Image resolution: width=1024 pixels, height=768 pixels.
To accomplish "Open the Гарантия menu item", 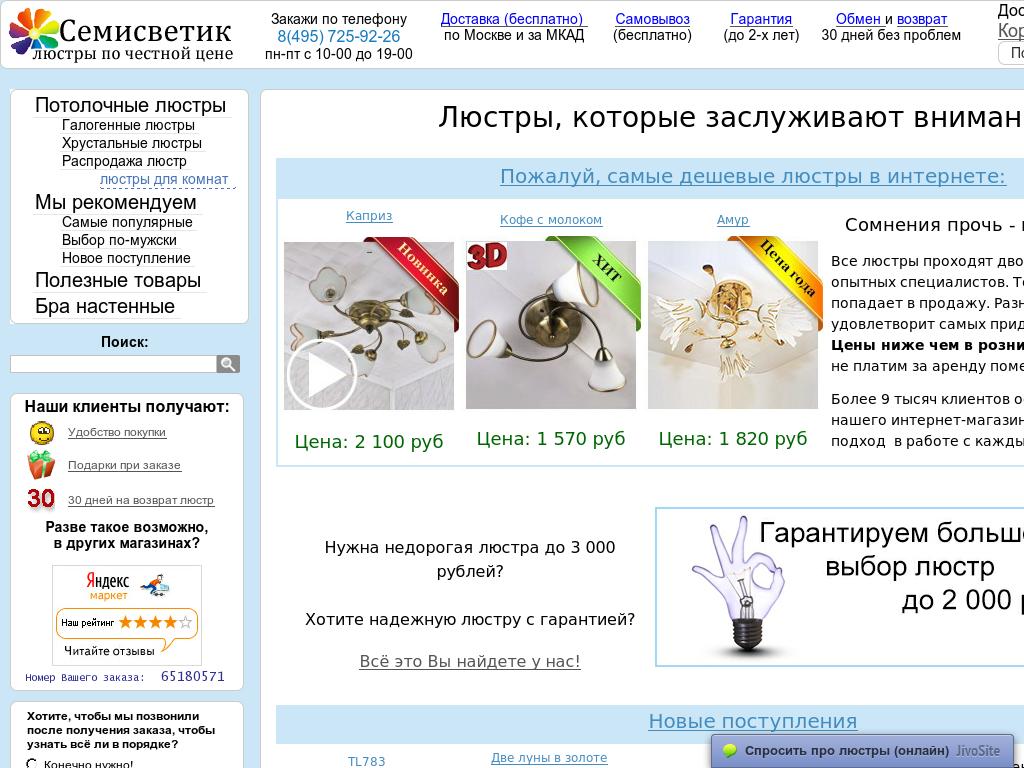I will pyautogui.click(x=760, y=19).
